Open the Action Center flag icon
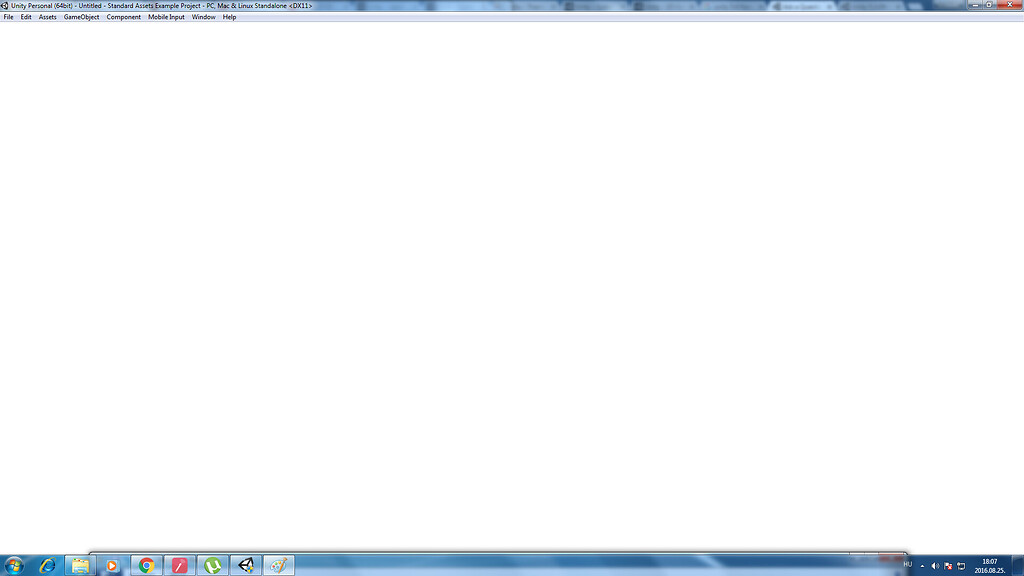 tap(948, 566)
